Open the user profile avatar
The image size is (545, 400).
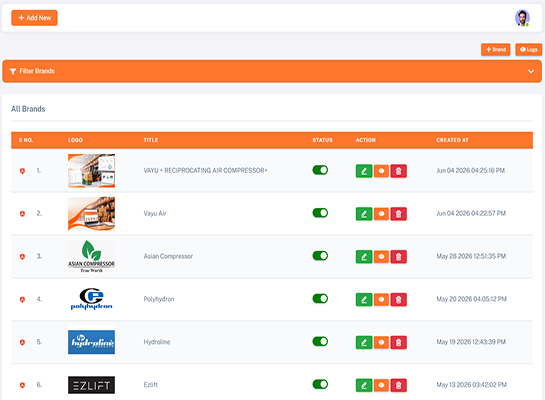(x=522, y=18)
